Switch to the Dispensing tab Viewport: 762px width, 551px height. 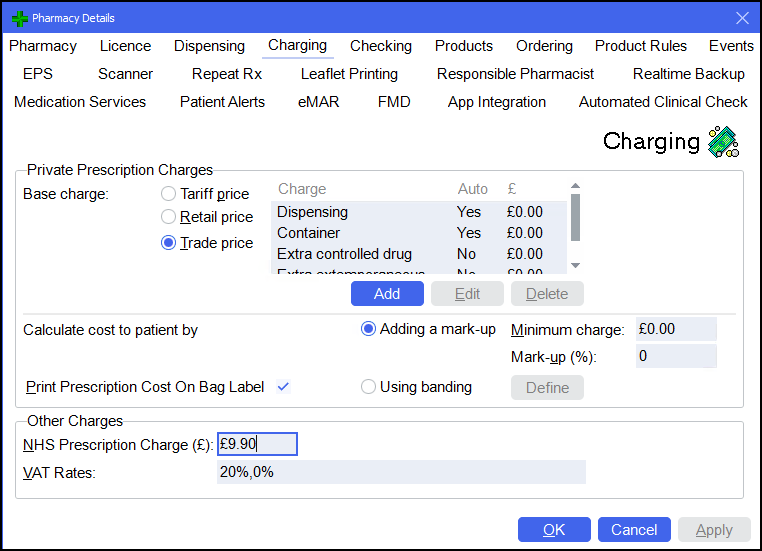pos(209,46)
